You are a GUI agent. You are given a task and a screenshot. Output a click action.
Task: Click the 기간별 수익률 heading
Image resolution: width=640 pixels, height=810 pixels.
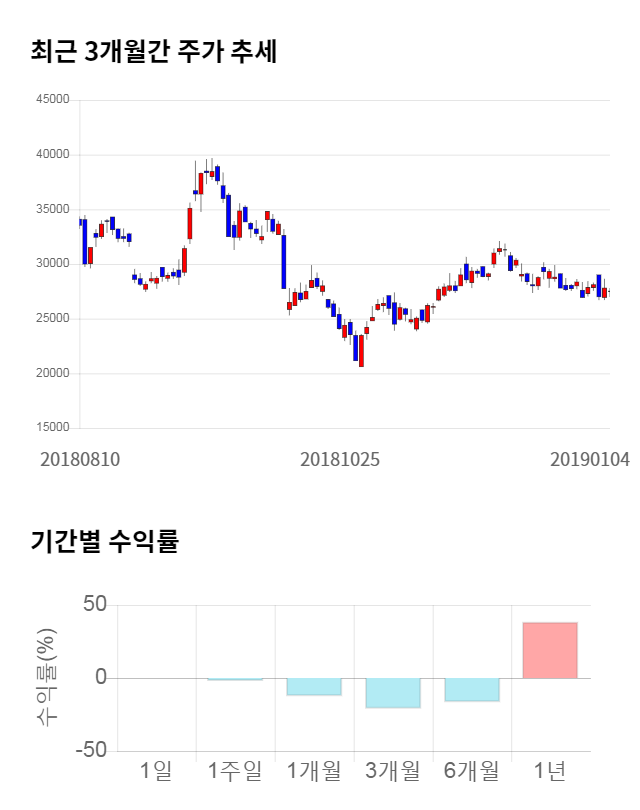pos(104,543)
